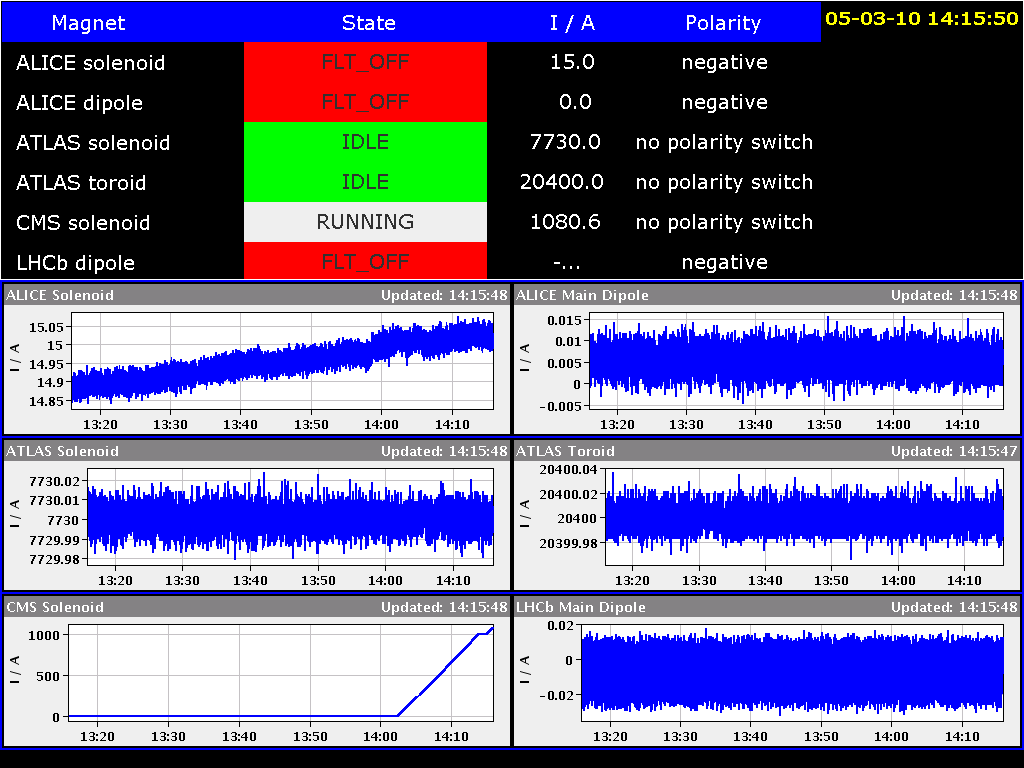Viewport: 1024px width, 768px height.
Task: Click the 20400.0 current value
Action: pyautogui.click(x=562, y=182)
